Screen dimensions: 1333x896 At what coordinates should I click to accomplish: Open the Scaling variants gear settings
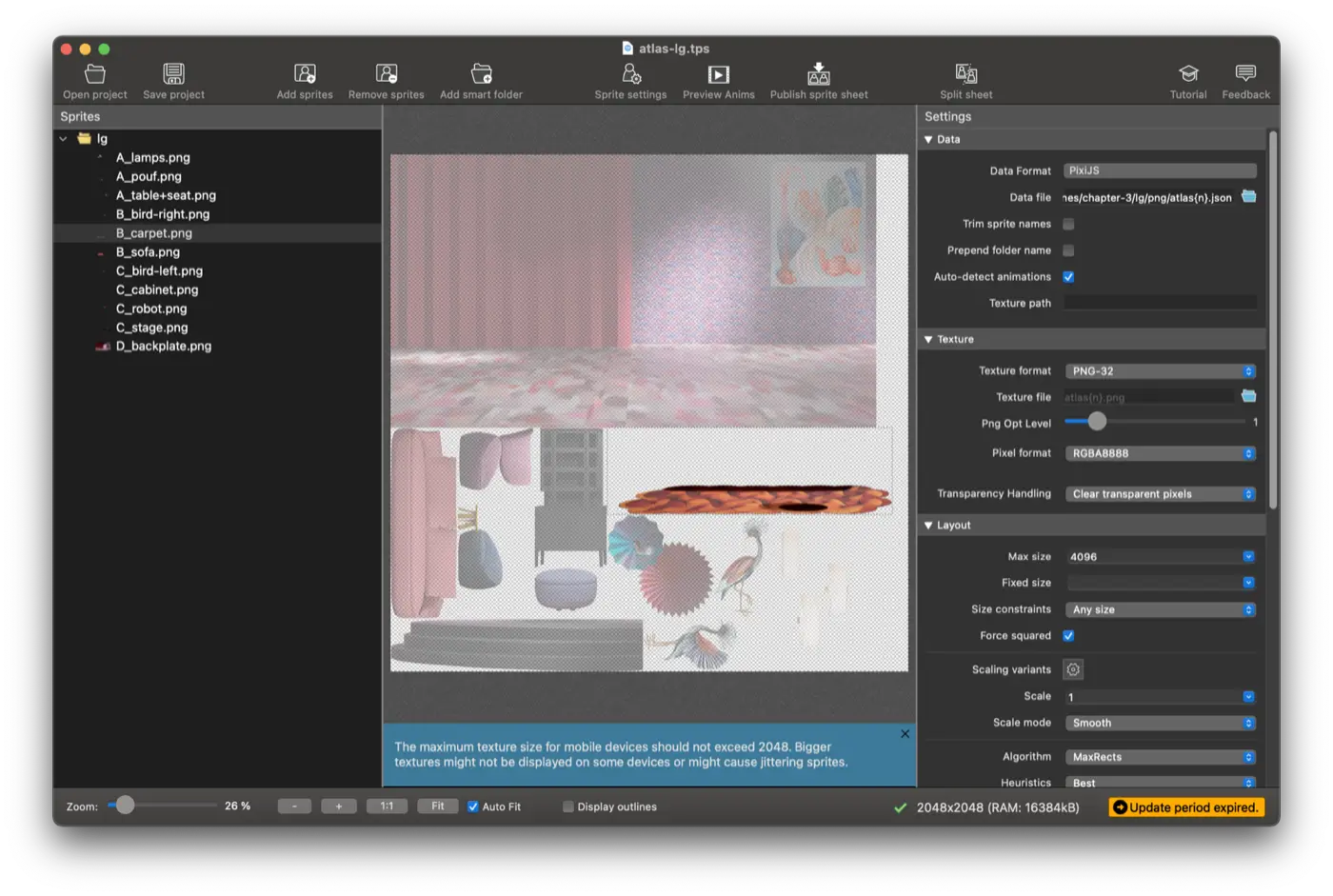point(1073,669)
